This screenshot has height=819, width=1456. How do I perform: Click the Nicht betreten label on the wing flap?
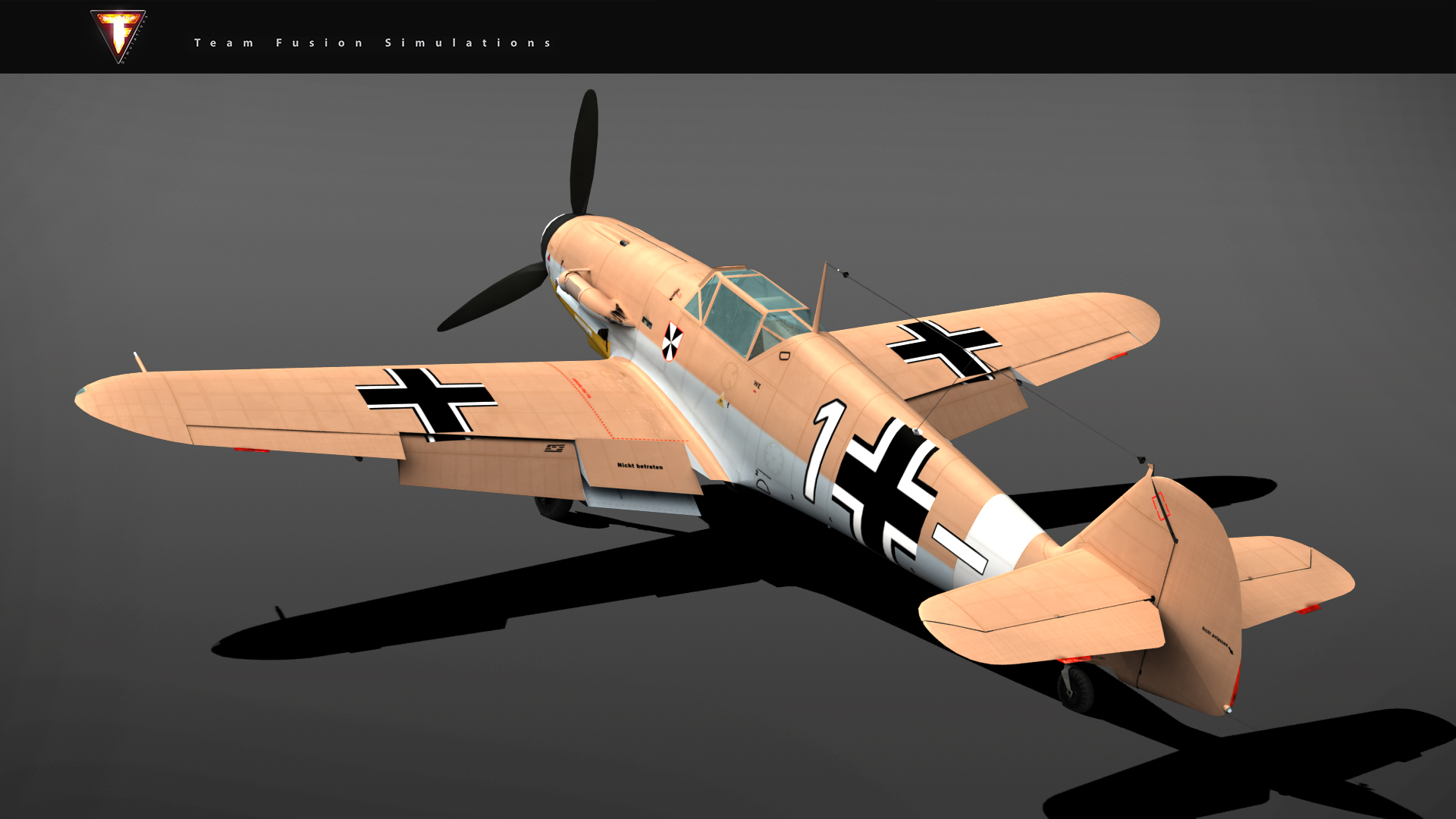click(639, 466)
